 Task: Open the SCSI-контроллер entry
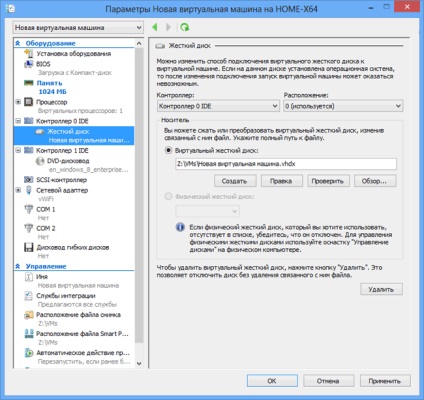61,180
